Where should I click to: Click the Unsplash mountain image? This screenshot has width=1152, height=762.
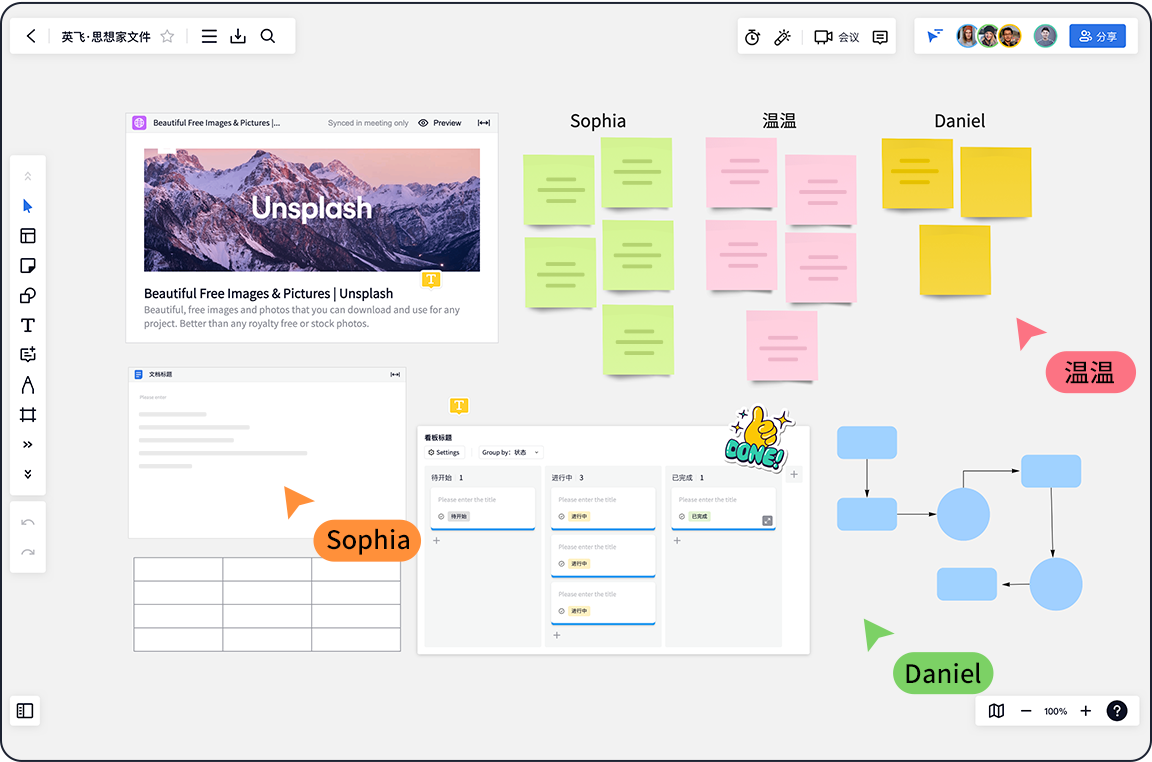click(x=312, y=209)
